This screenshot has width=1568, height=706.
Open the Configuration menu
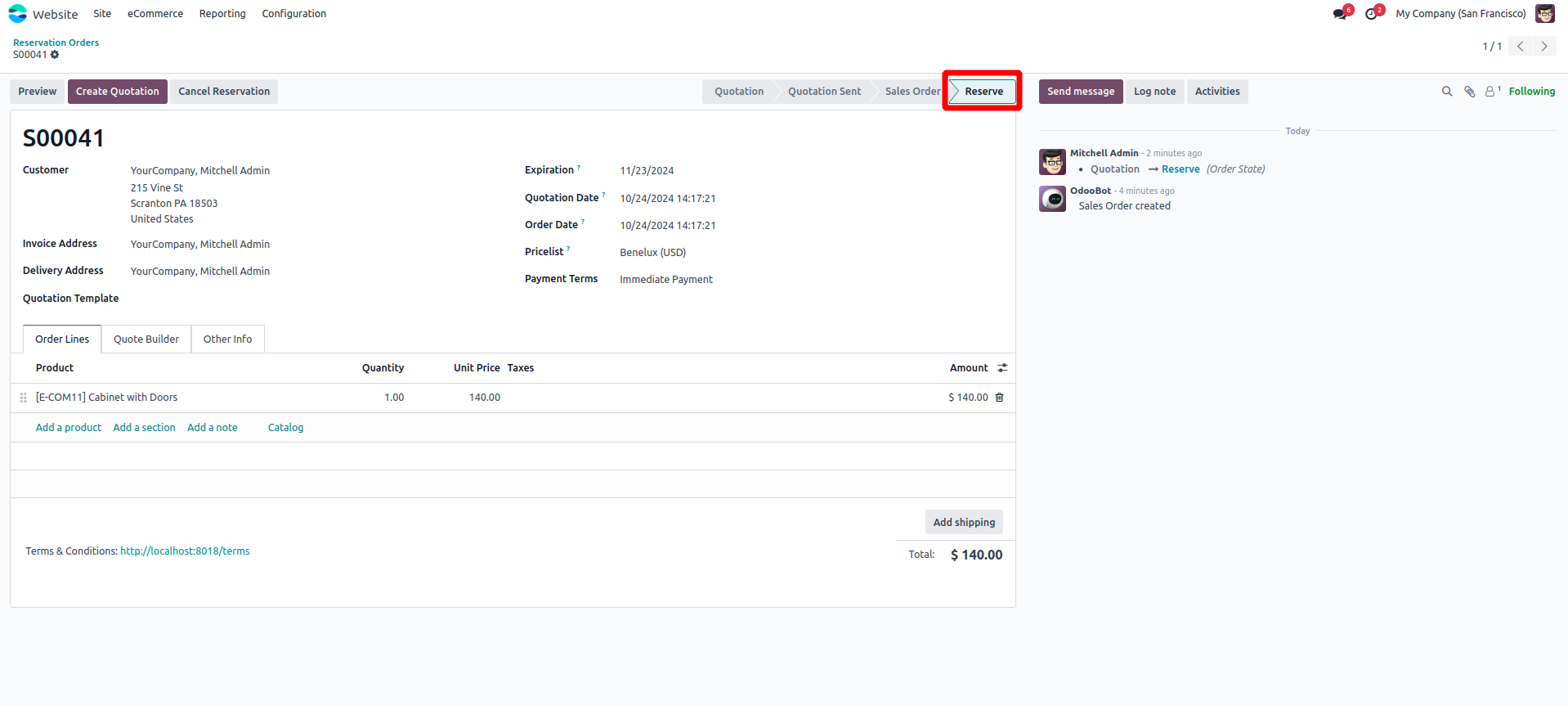point(294,14)
